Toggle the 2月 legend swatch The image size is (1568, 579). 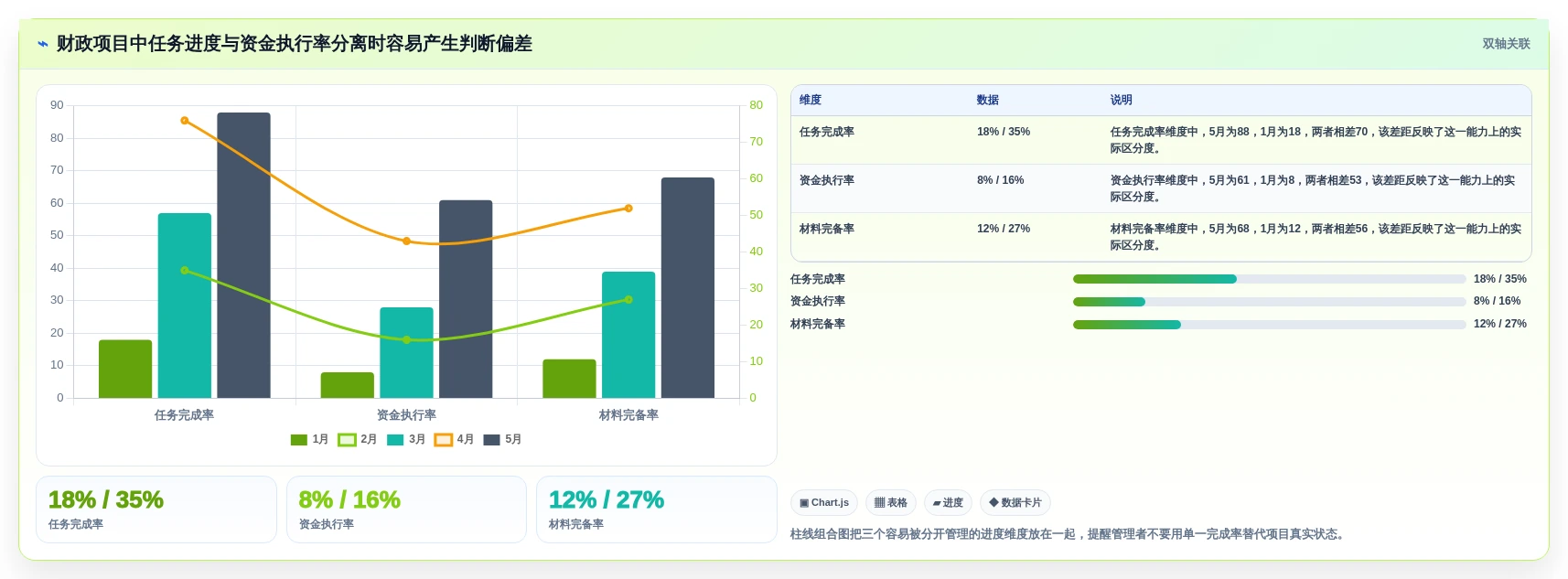[347, 440]
